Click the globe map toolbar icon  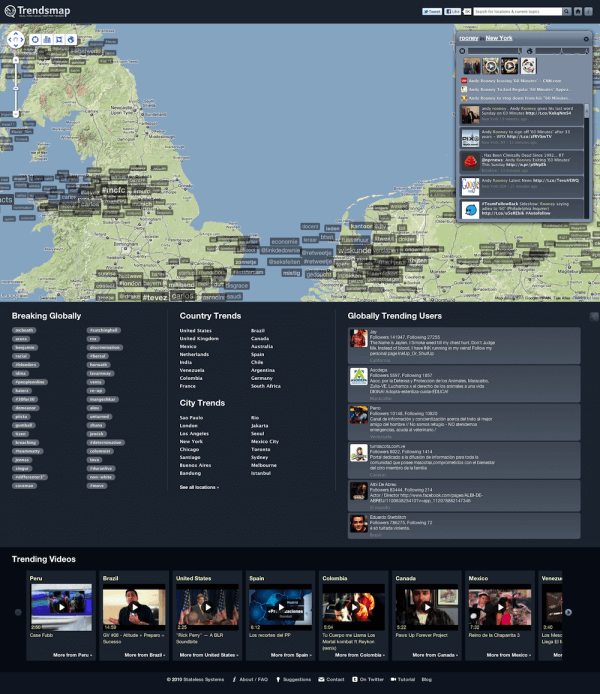click(71, 39)
